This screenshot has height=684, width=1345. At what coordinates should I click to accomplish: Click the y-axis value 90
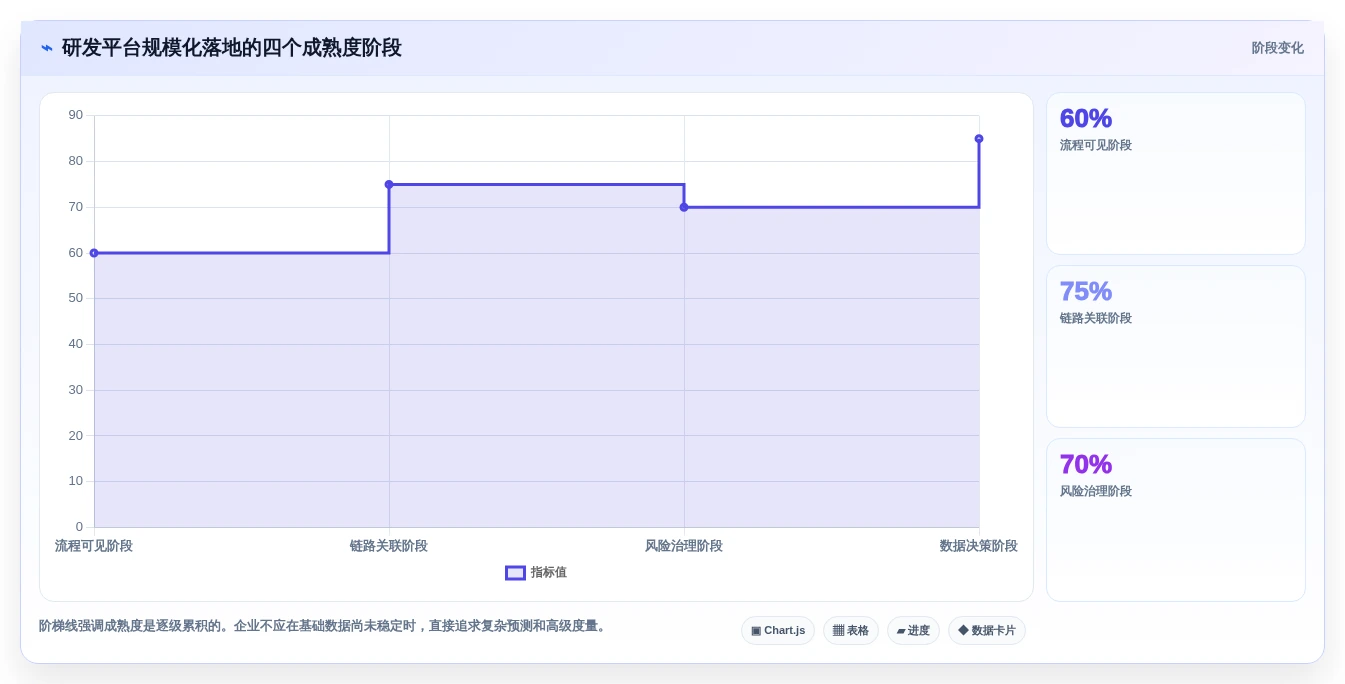coord(76,115)
